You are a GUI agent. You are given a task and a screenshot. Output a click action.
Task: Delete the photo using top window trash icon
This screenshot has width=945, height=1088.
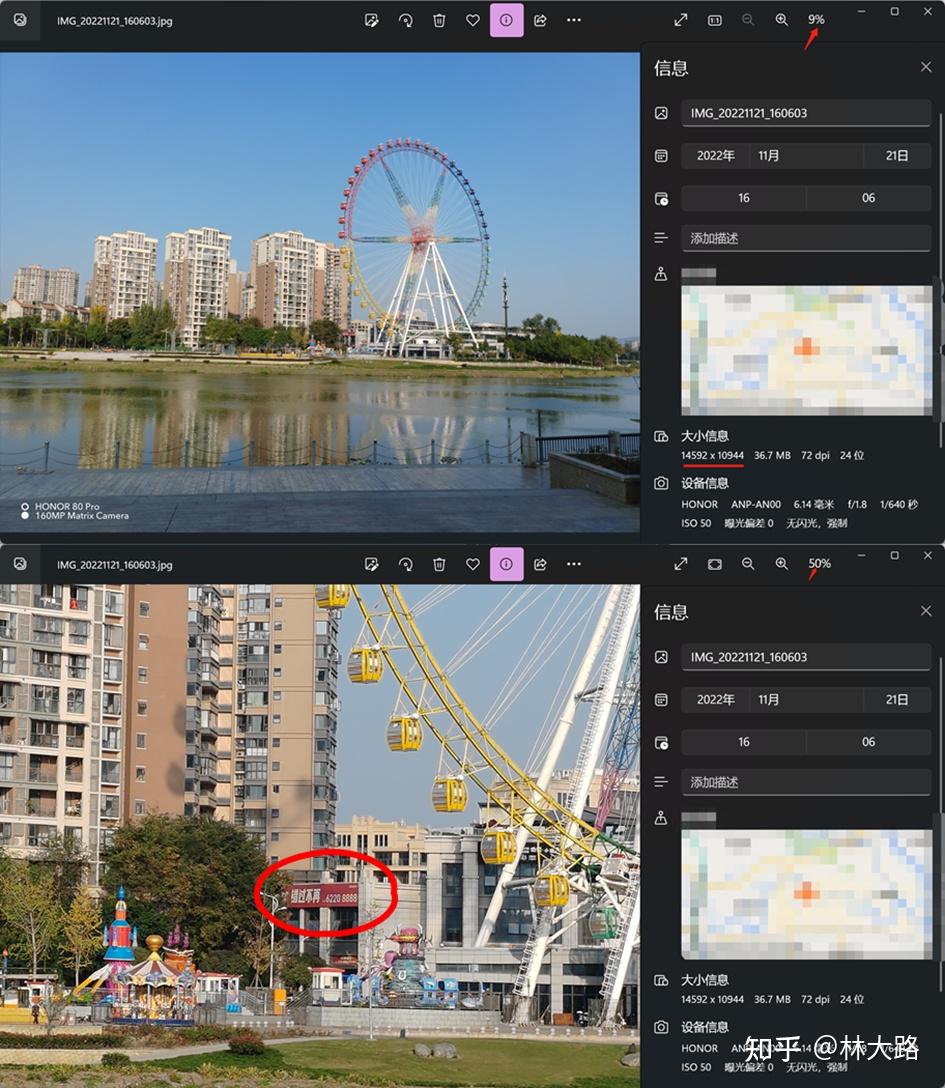coord(439,21)
